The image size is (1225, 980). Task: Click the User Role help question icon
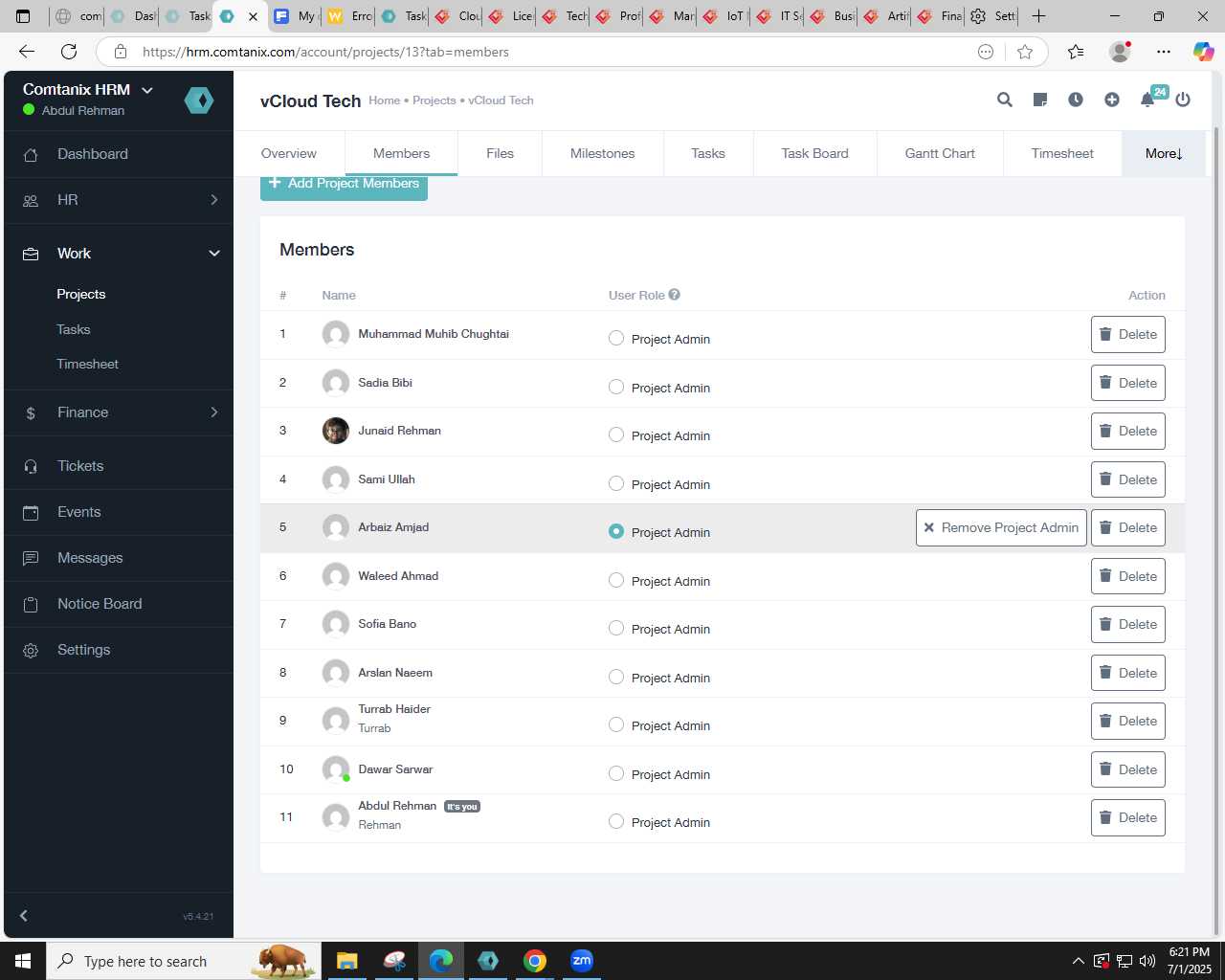pyautogui.click(x=674, y=295)
